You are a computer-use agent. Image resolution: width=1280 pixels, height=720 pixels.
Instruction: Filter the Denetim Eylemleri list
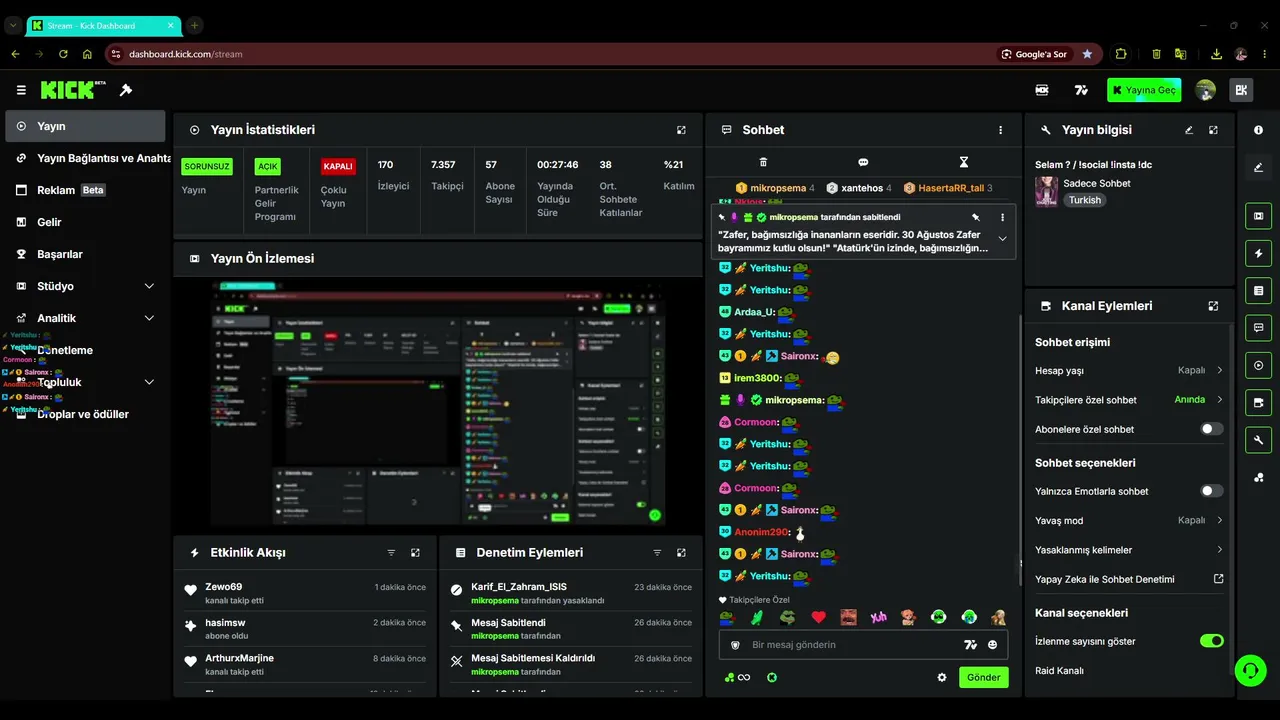(657, 552)
